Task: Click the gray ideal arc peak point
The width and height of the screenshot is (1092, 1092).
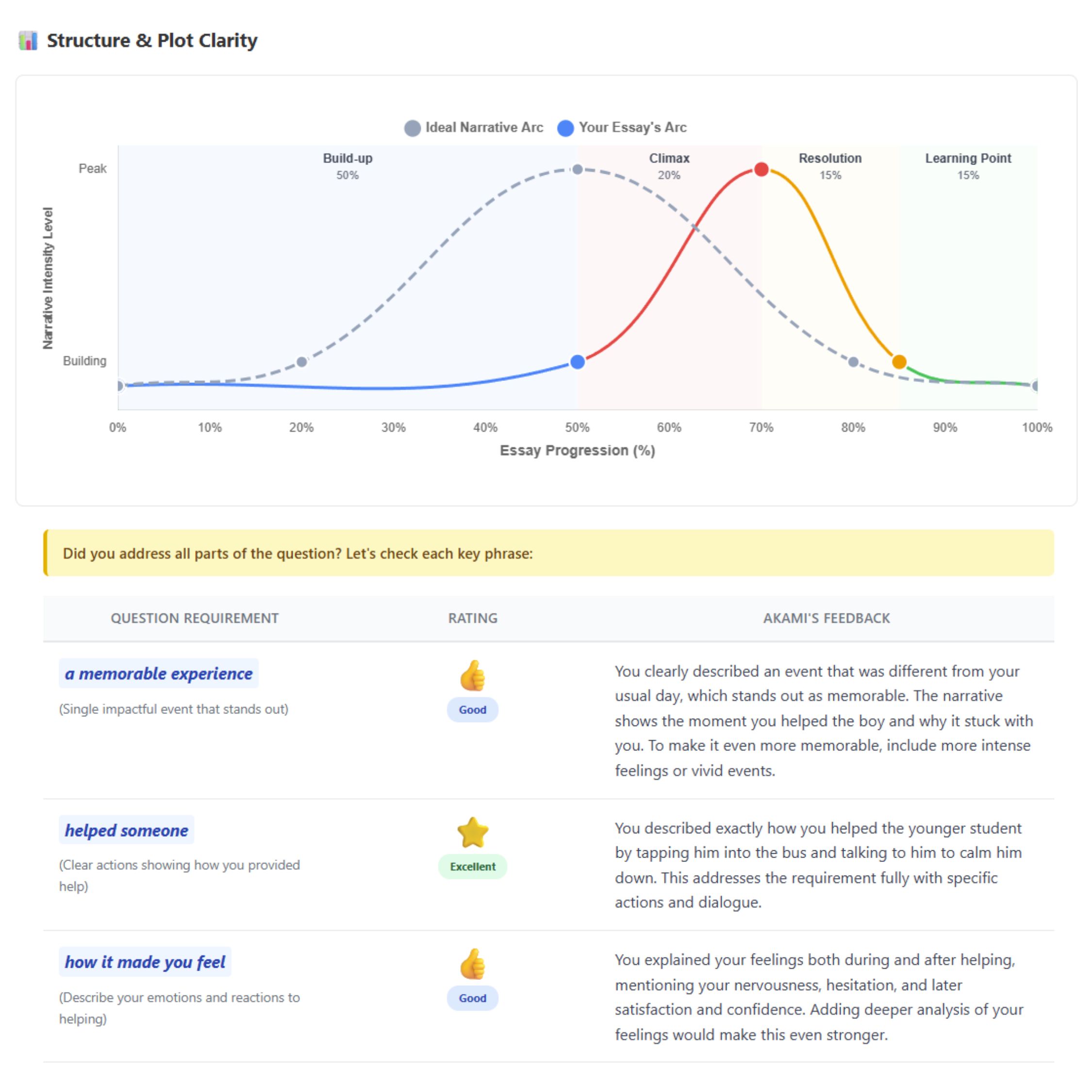Action: pos(577,169)
